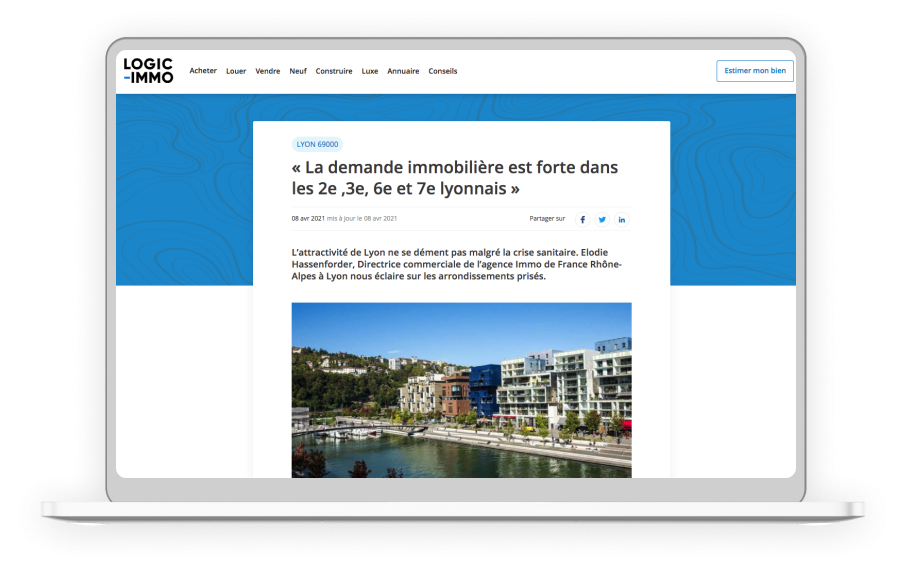Open the Construire navigation item
The width and height of the screenshot is (906, 570).
(334, 71)
